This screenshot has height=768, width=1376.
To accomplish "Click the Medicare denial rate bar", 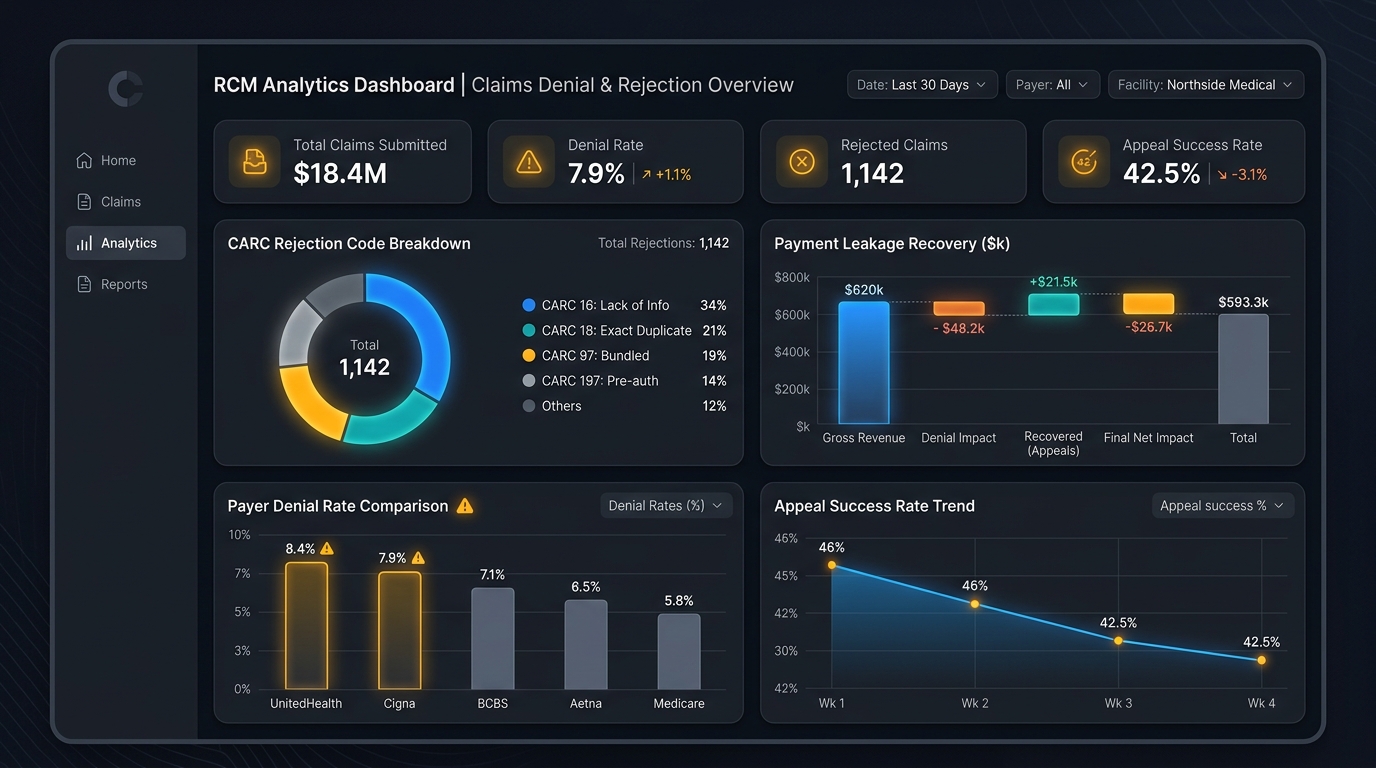I will point(679,651).
